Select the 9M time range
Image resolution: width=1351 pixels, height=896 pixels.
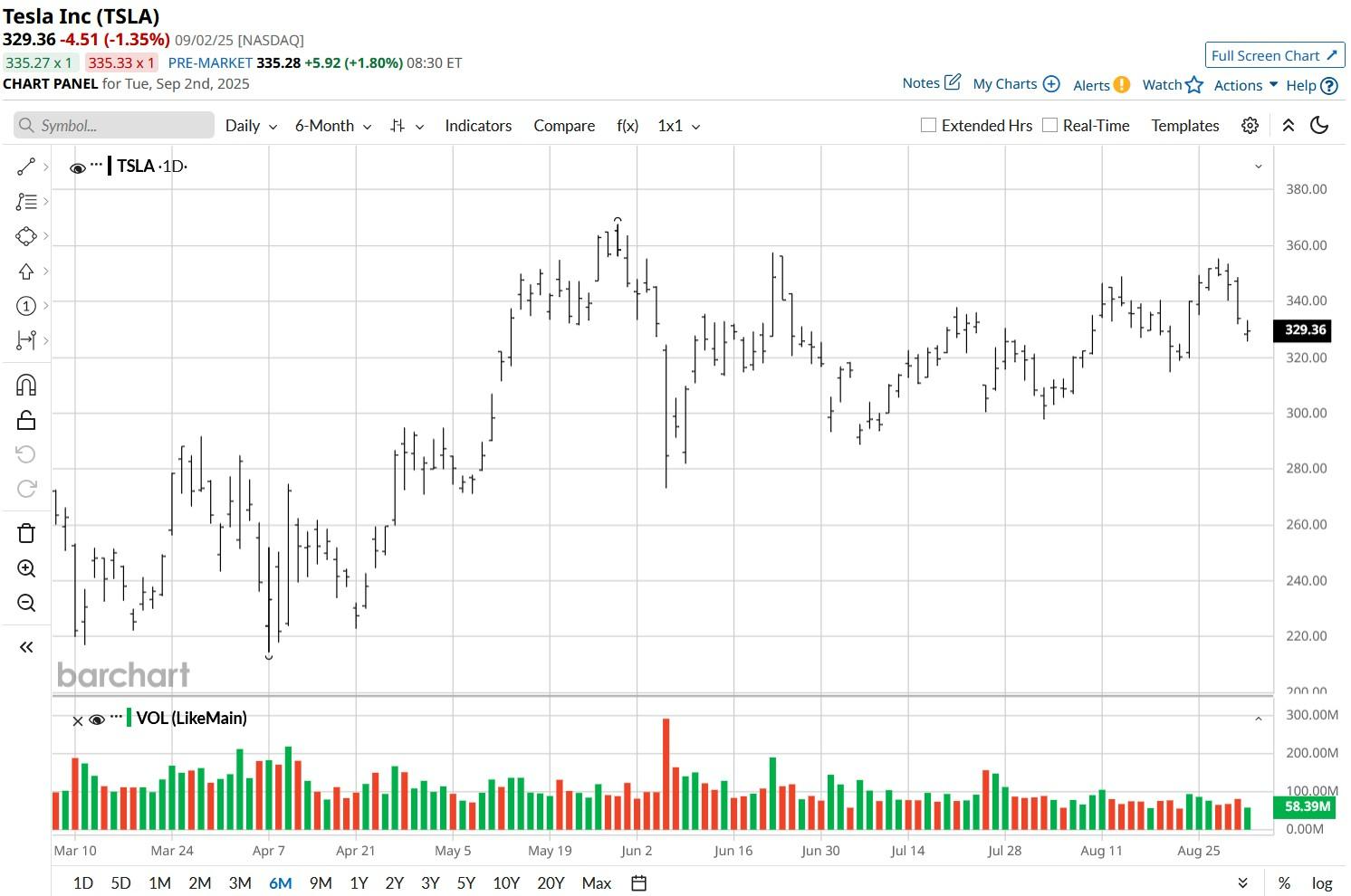tap(321, 882)
